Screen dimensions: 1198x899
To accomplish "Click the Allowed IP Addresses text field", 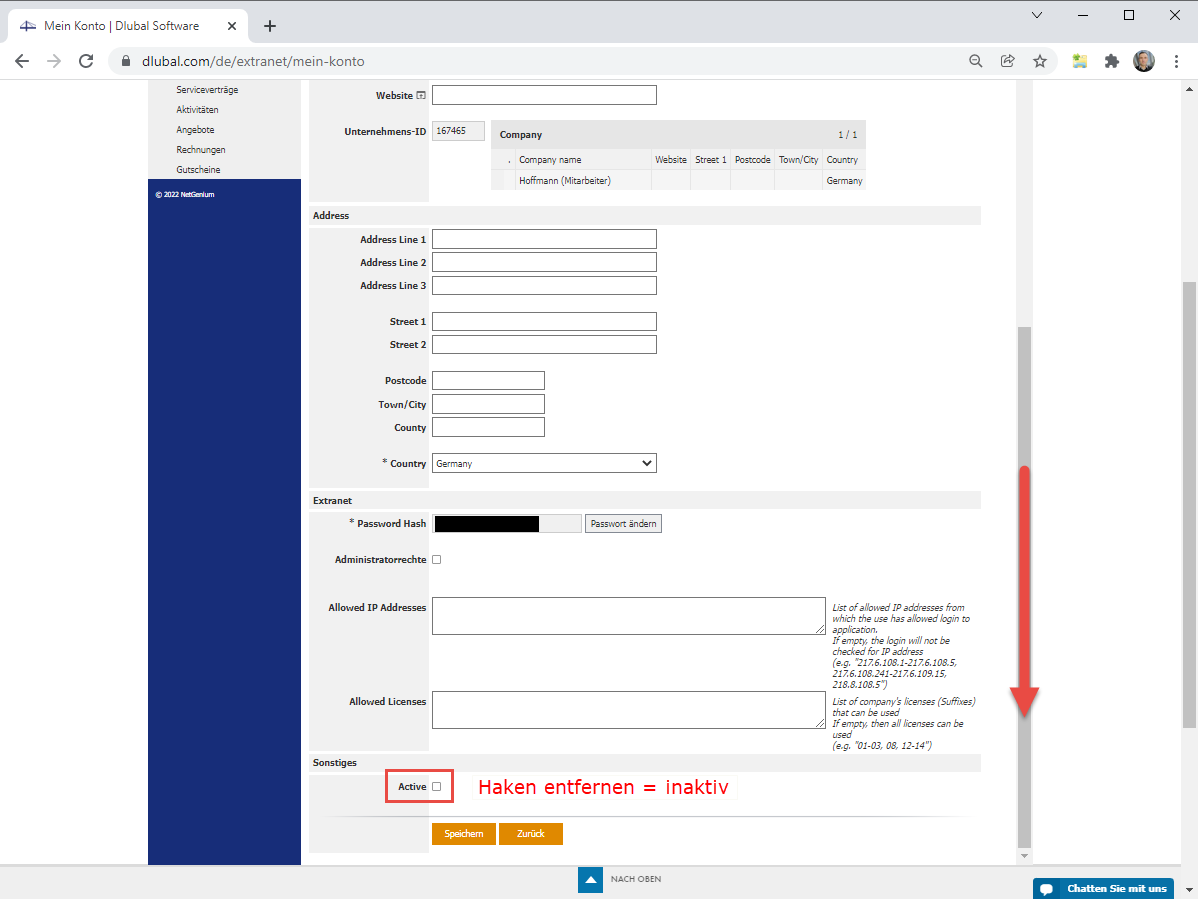I will [x=629, y=615].
